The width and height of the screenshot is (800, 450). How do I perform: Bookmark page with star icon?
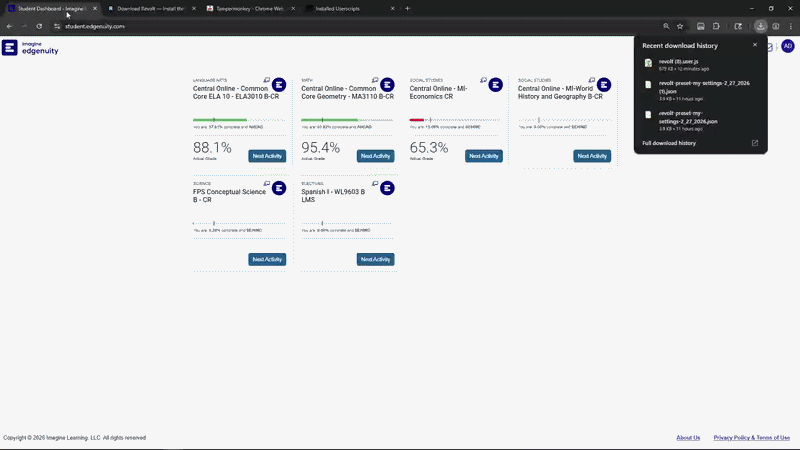pyautogui.click(x=680, y=26)
